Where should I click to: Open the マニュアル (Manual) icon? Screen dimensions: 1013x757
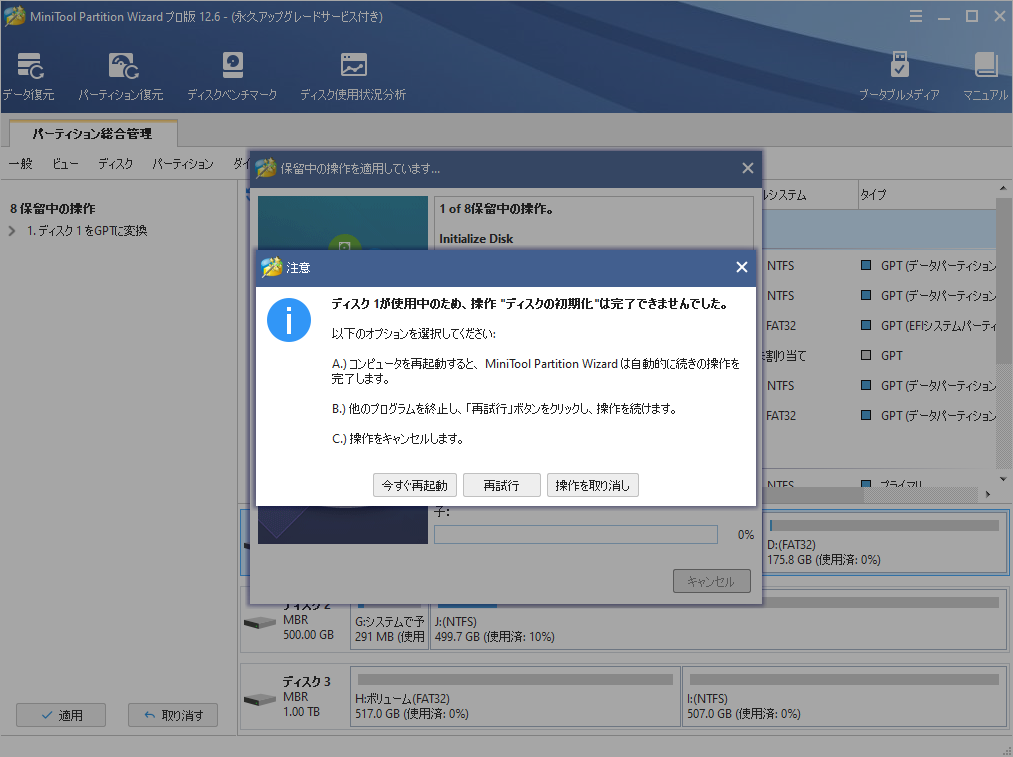985,76
